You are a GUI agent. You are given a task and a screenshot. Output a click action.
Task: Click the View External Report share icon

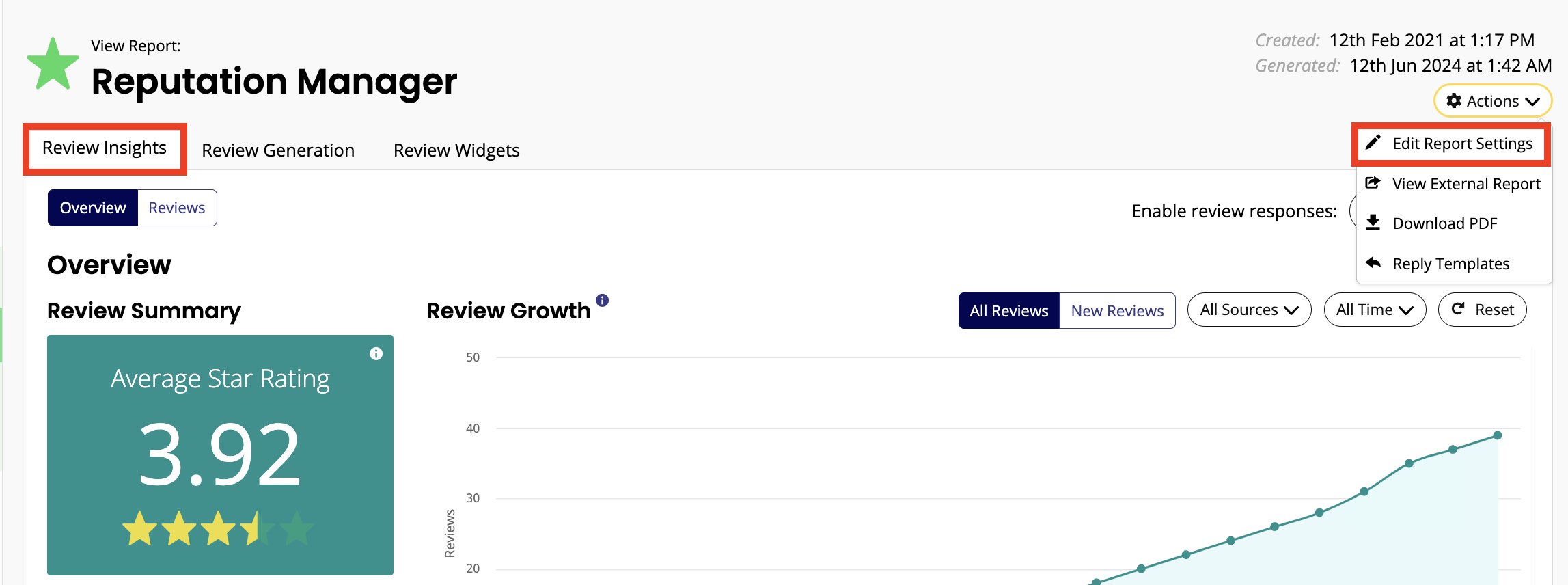click(1373, 182)
